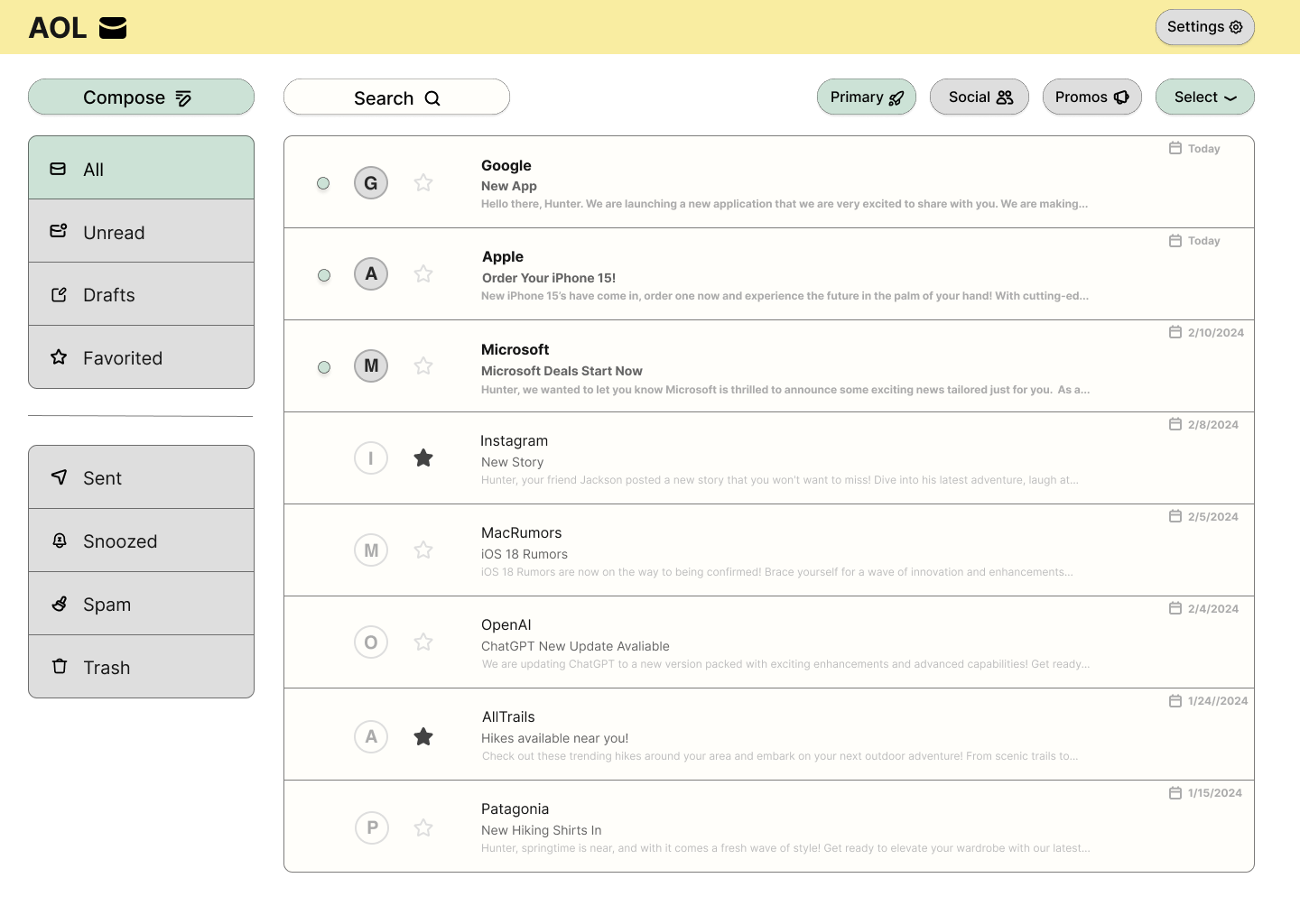Open the Drafts folder
The width and height of the screenshot is (1300, 924).
coord(141,294)
